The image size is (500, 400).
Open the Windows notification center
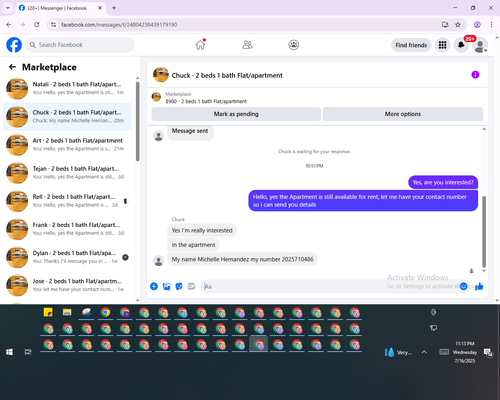point(488,352)
